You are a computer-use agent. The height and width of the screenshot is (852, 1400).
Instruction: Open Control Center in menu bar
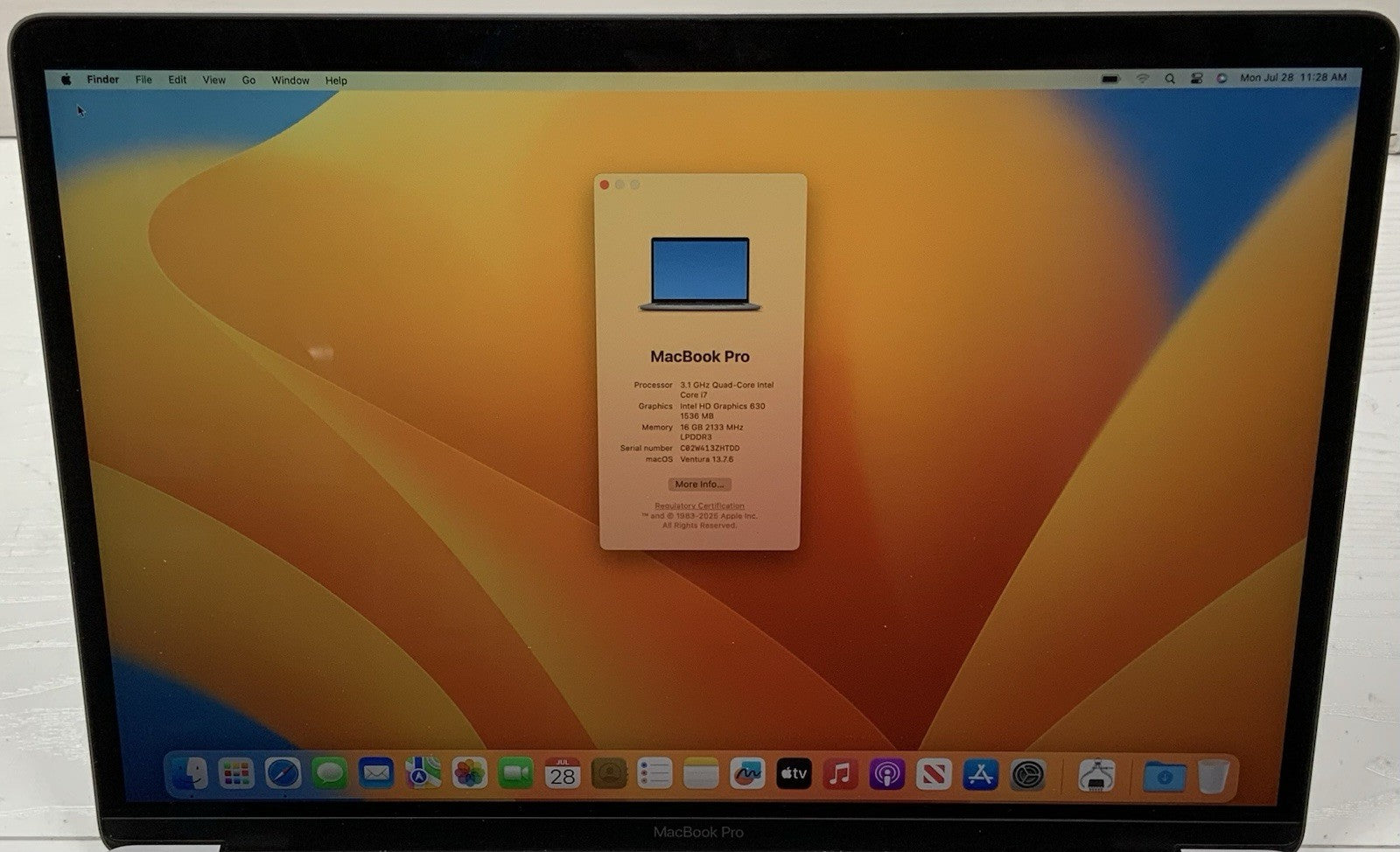[x=1196, y=79]
